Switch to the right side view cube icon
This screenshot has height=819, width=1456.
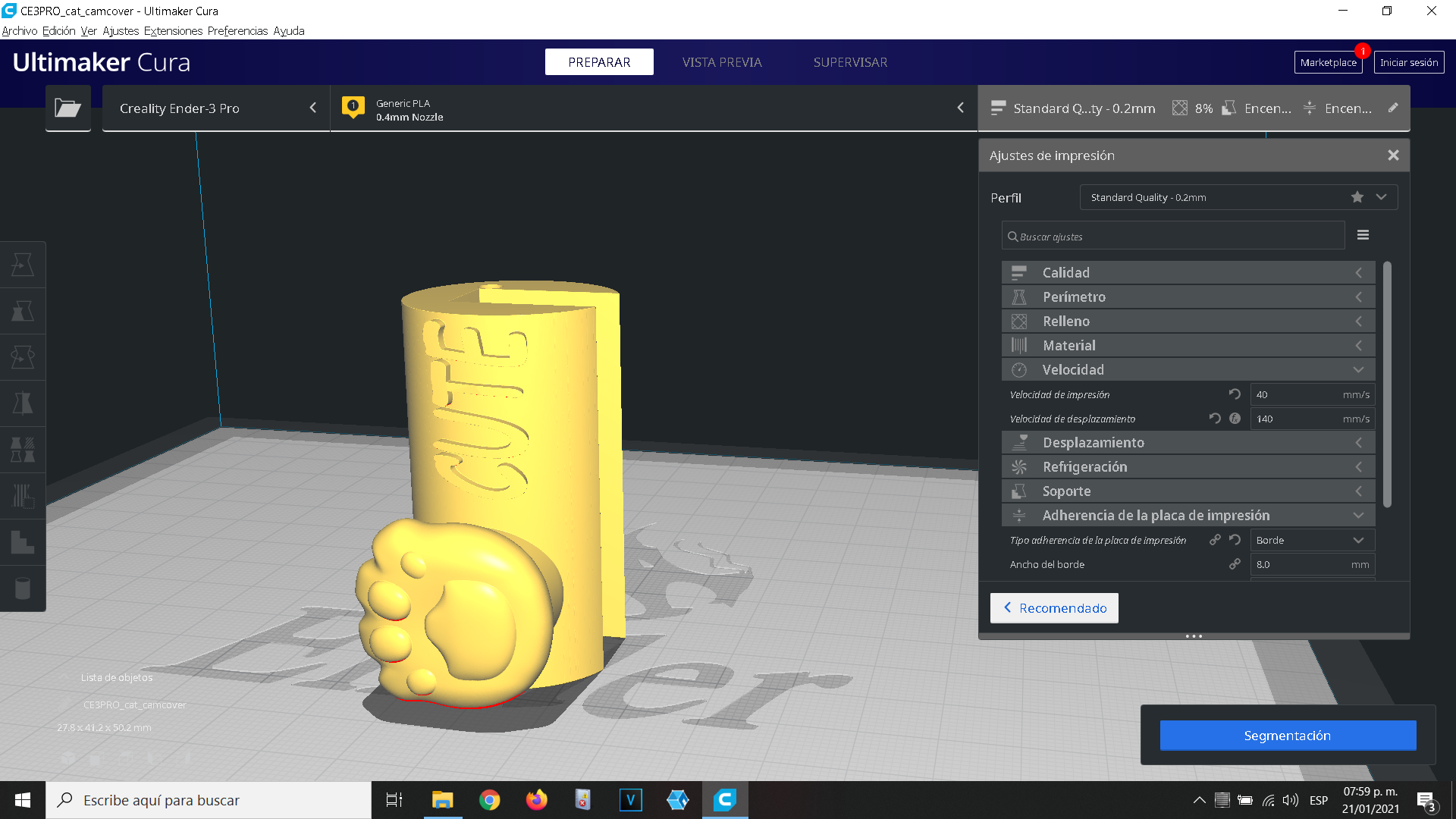click(185, 758)
